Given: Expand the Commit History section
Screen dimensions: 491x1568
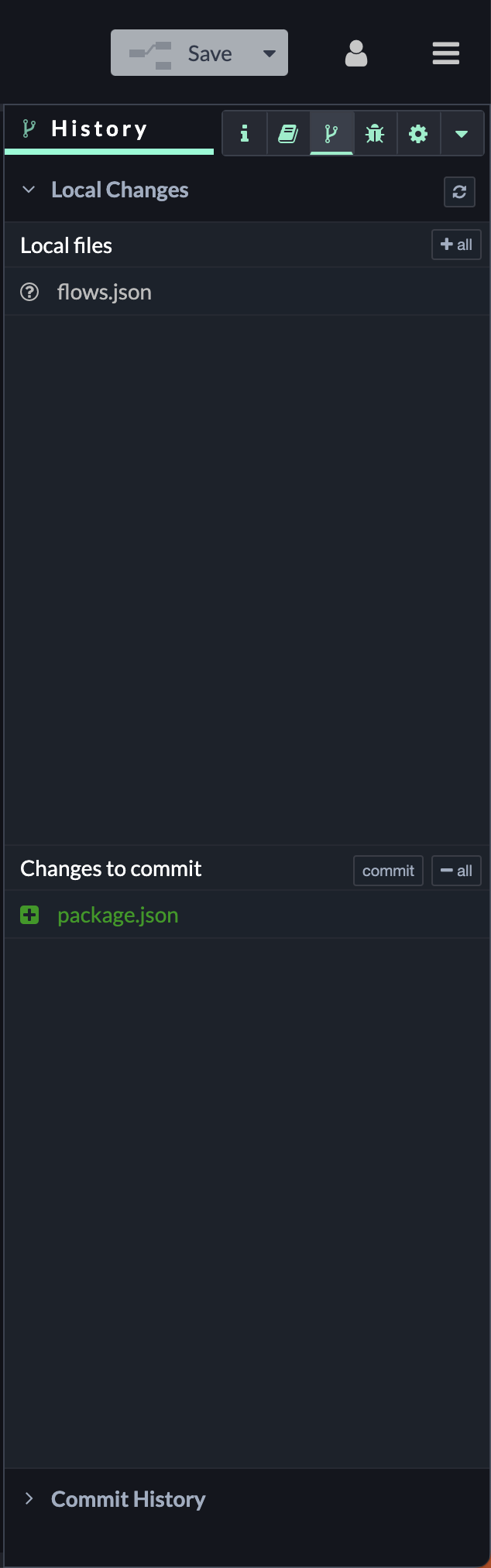Looking at the screenshot, I should click(x=29, y=1498).
